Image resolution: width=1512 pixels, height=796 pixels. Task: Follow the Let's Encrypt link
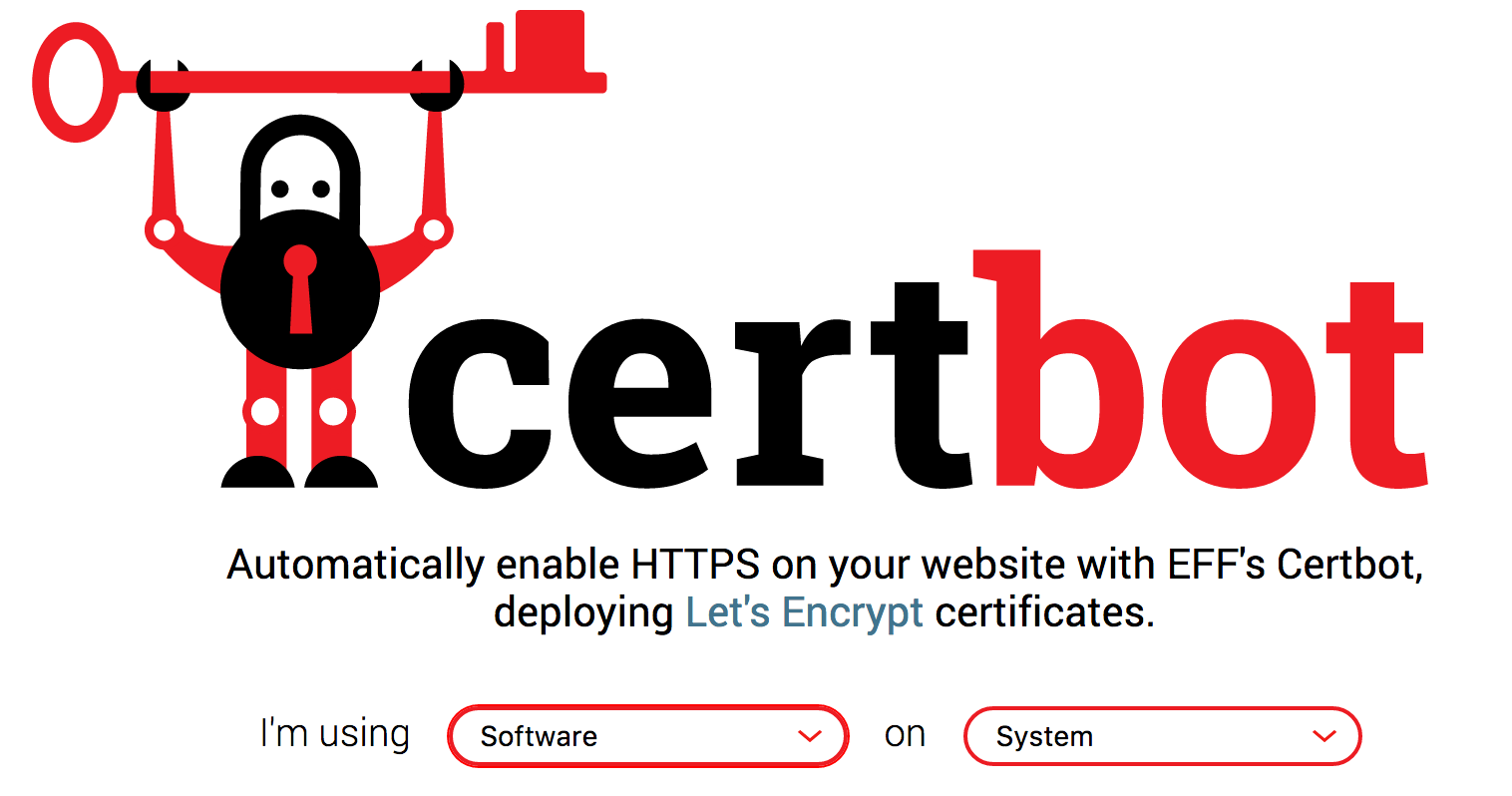(x=804, y=612)
